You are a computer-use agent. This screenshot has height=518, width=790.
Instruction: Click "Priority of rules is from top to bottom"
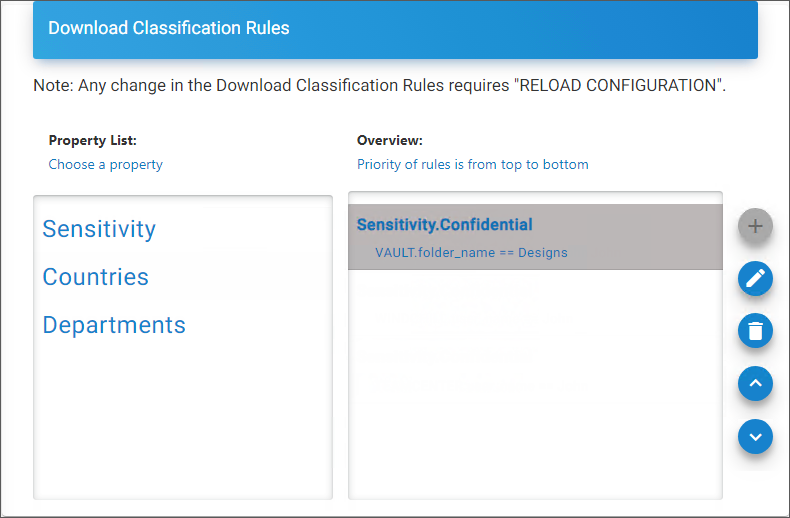tap(472, 164)
